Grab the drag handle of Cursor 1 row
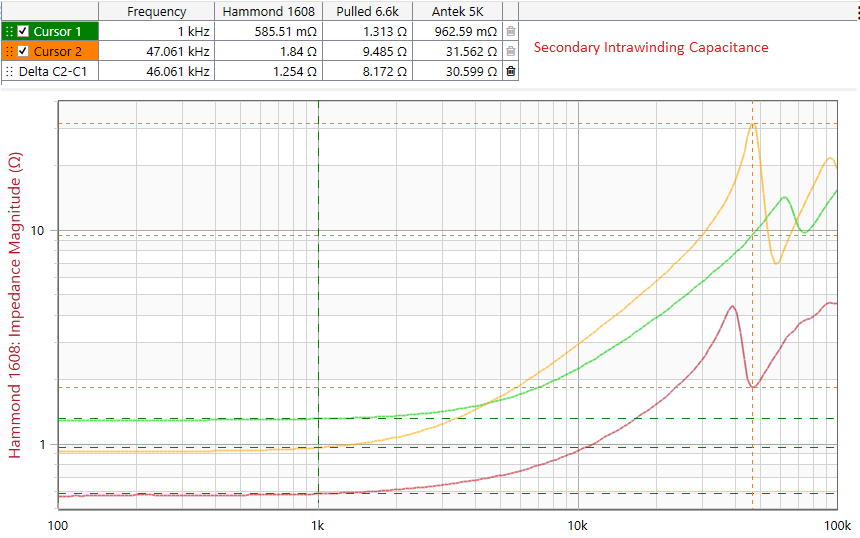Image resolution: width=860 pixels, height=538 pixels. [x=9, y=31]
